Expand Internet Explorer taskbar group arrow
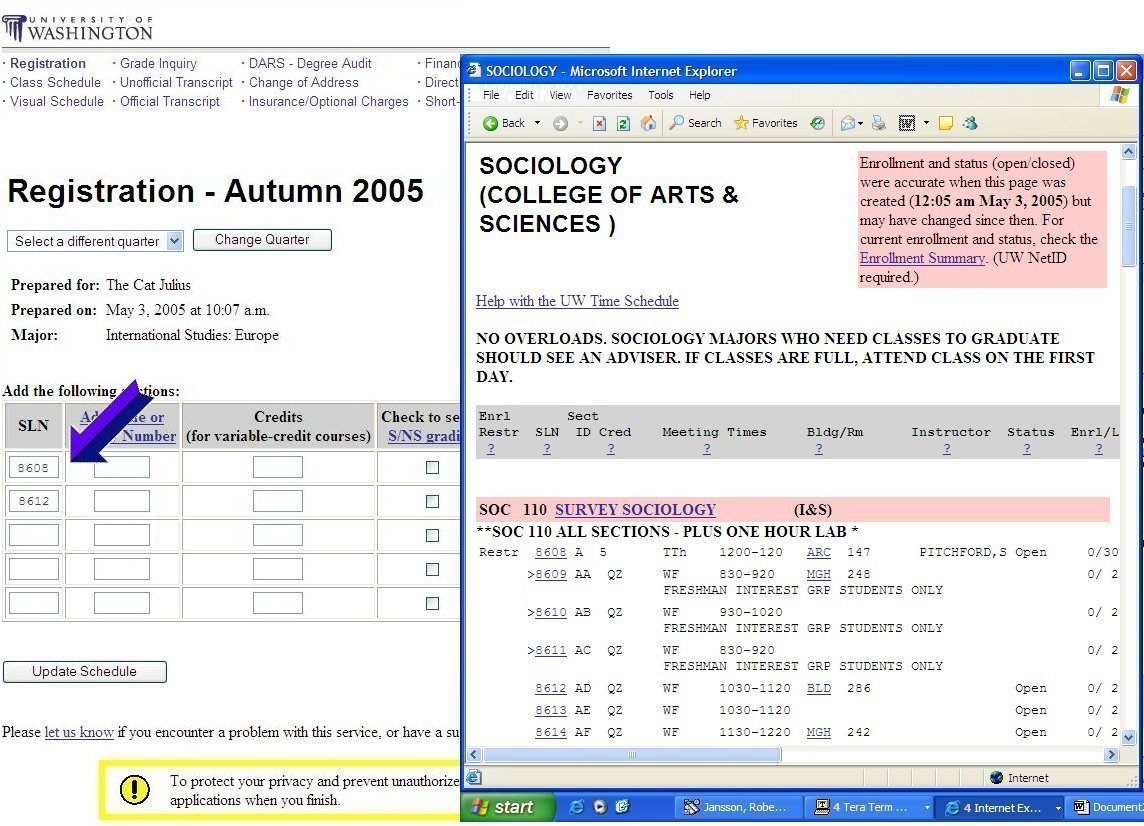The width and height of the screenshot is (1144, 826). pos(1058,808)
